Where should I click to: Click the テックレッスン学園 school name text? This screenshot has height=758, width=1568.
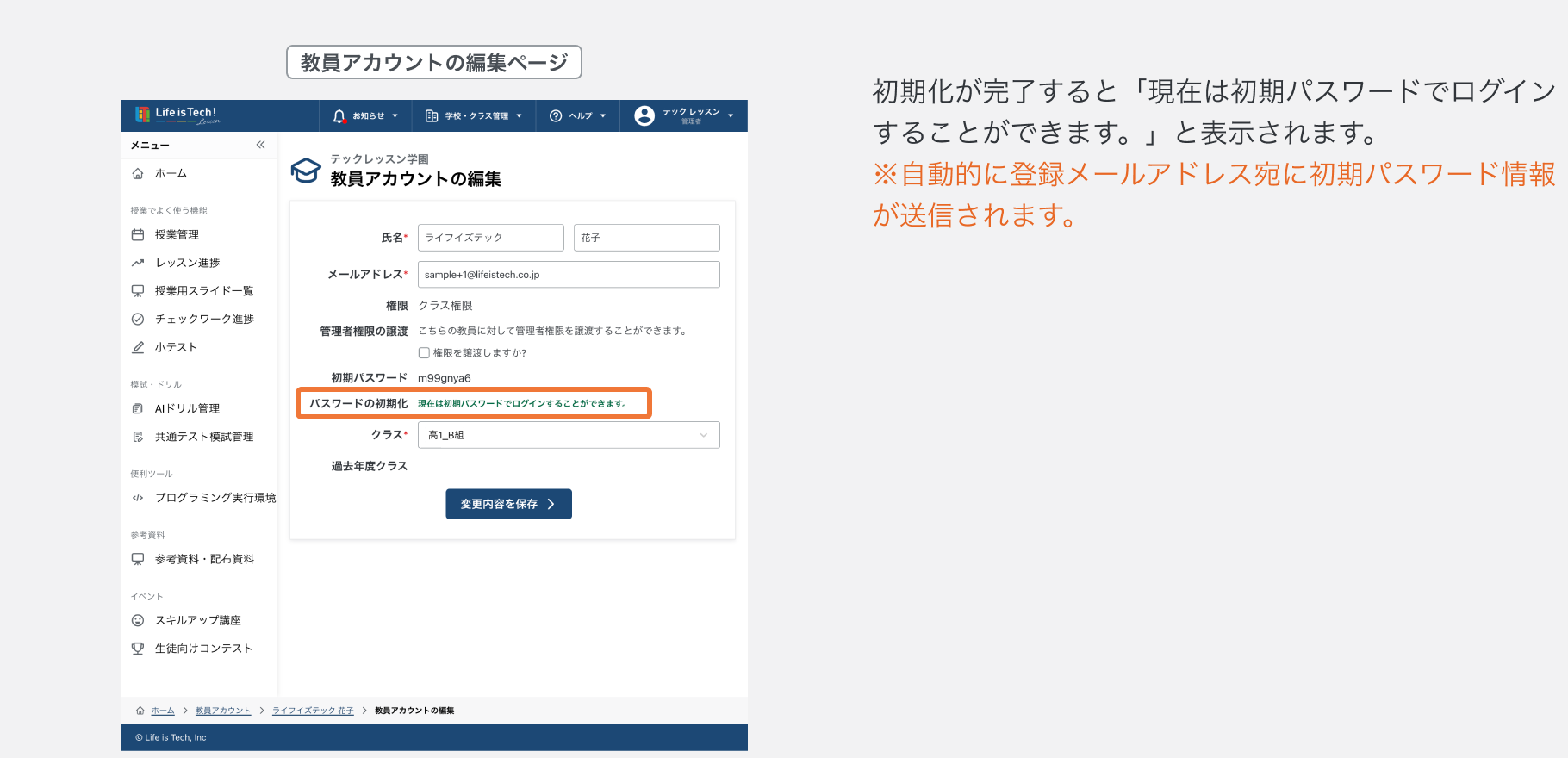pyautogui.click(x=379, y=159)
